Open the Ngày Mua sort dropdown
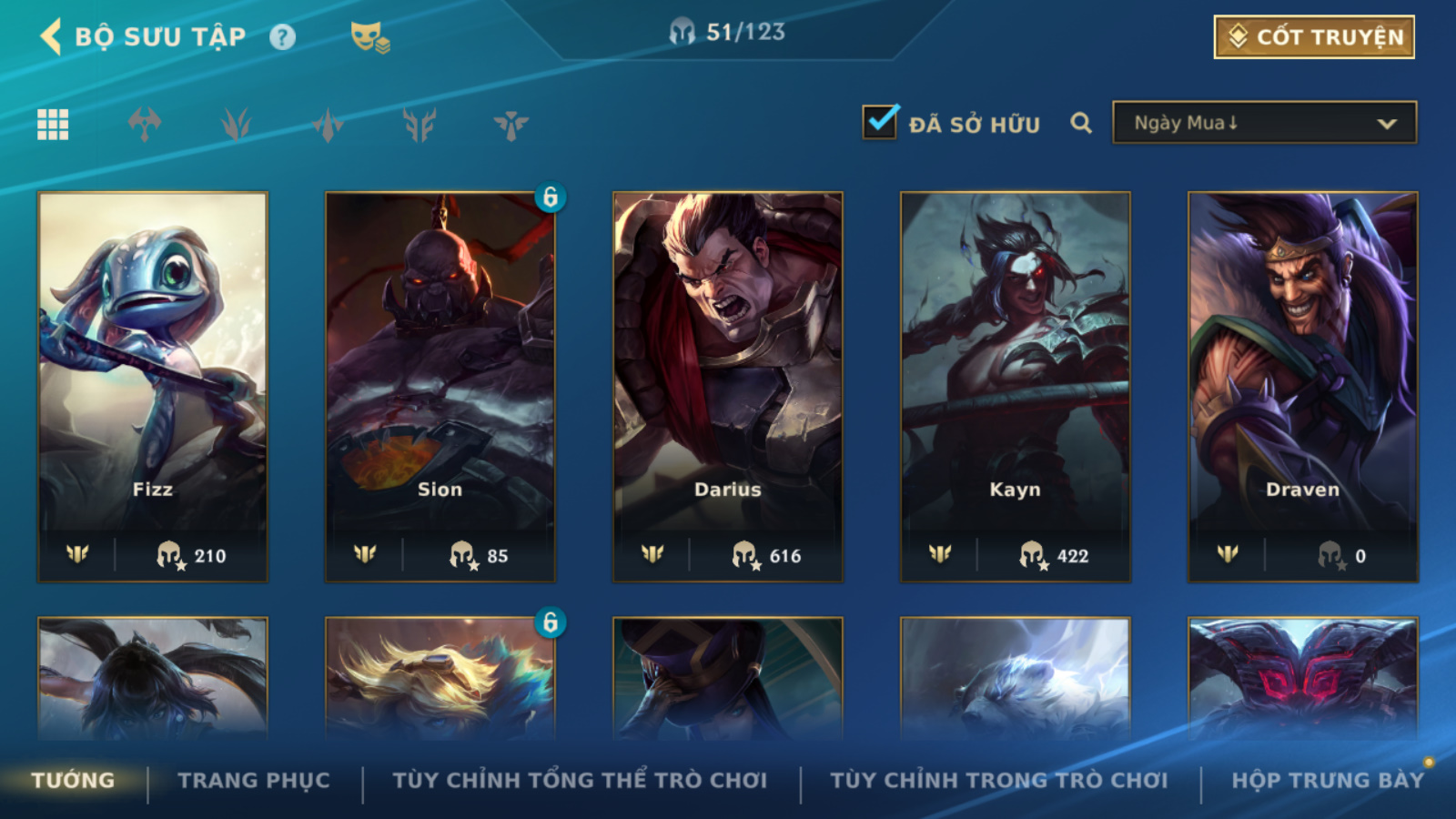The height and width of the screenshot is (819, 1456). pos(1264,123)
